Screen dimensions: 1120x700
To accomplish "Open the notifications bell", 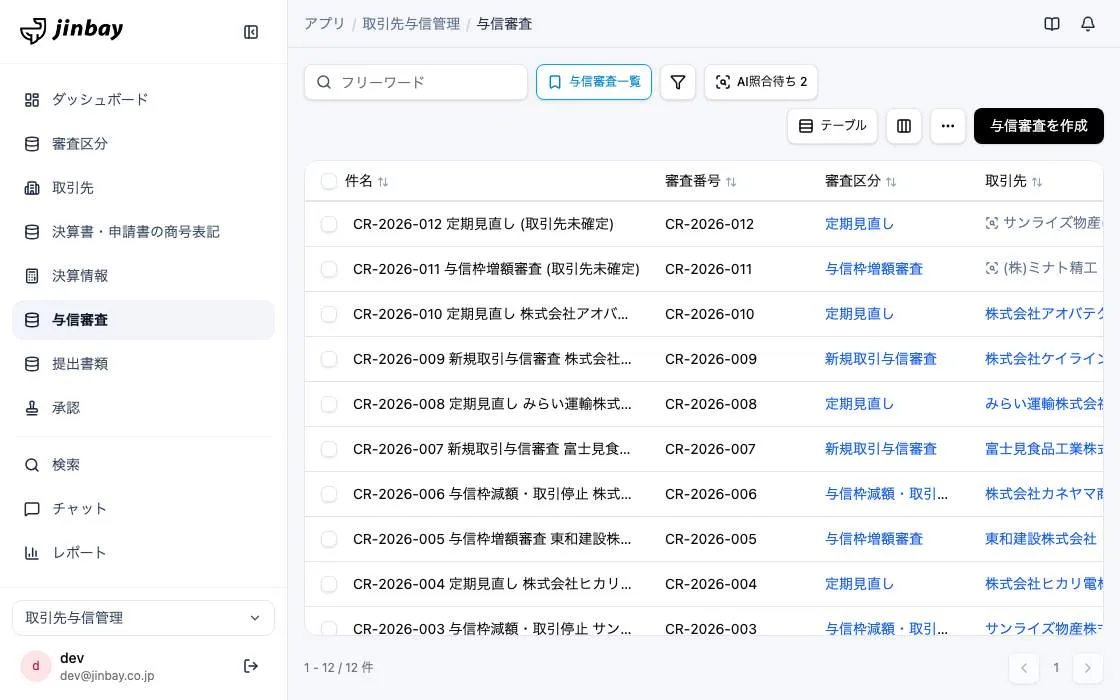I will click(1087, 24).
